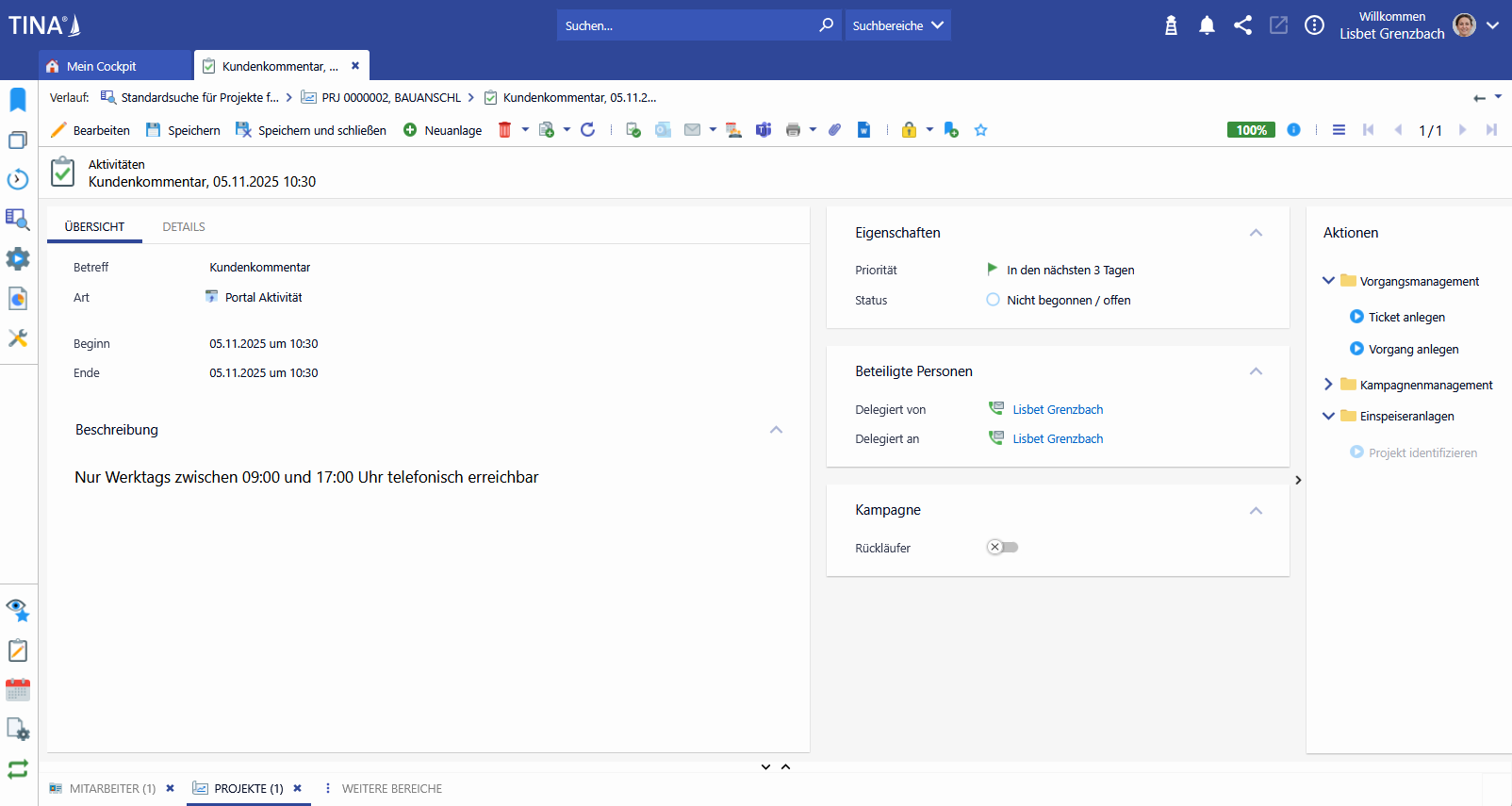Screen dimensions: 1512x806
Task: Collapse the Eigenschaften panel
Action: point(1256,233)
